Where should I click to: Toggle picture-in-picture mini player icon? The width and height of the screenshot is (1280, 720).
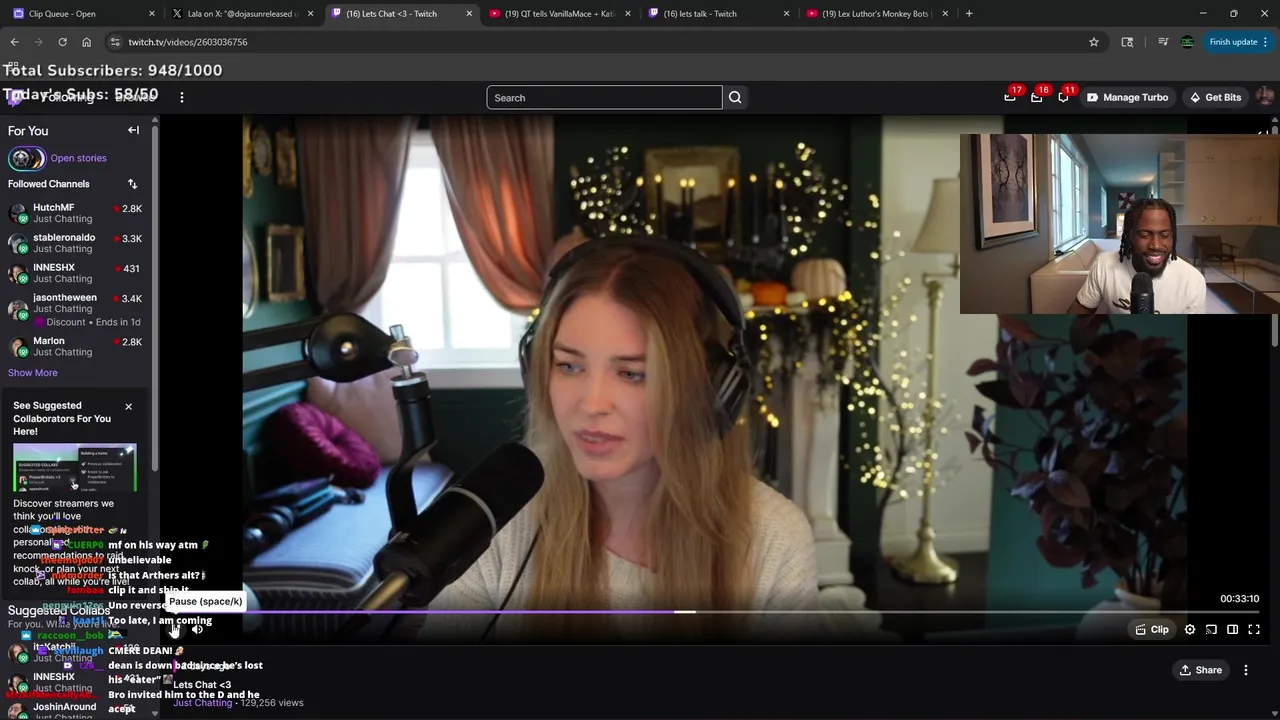1211,630
